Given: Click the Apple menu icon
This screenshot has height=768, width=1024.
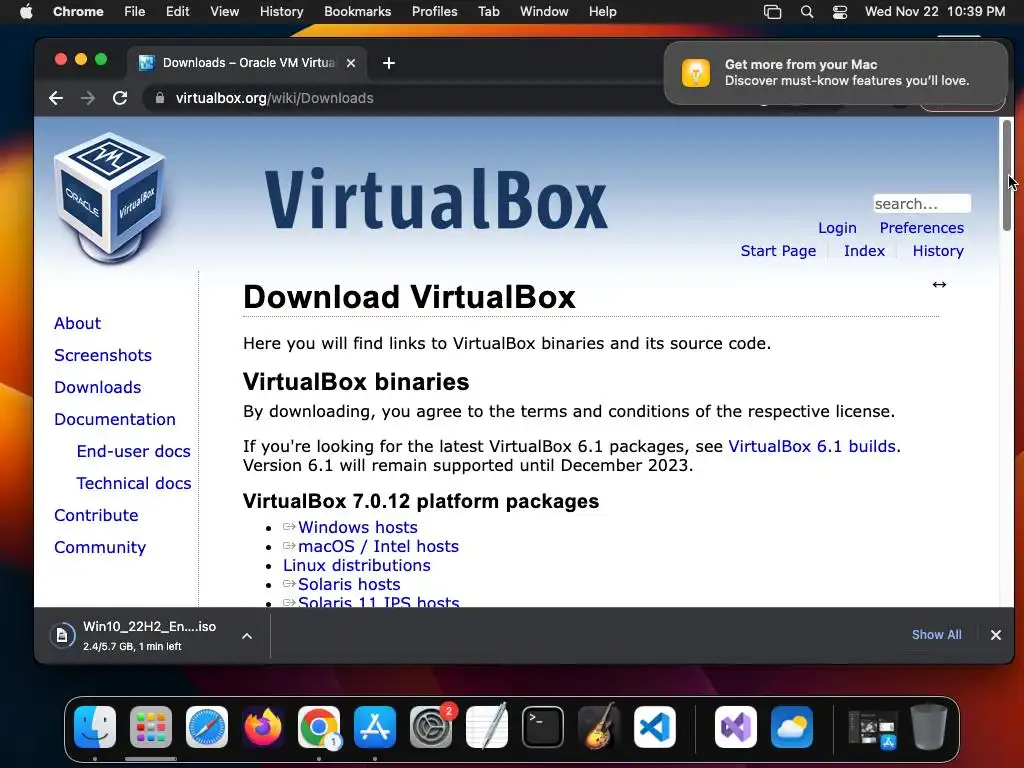Looking at the screenshot, I should [x=25, y=11].
